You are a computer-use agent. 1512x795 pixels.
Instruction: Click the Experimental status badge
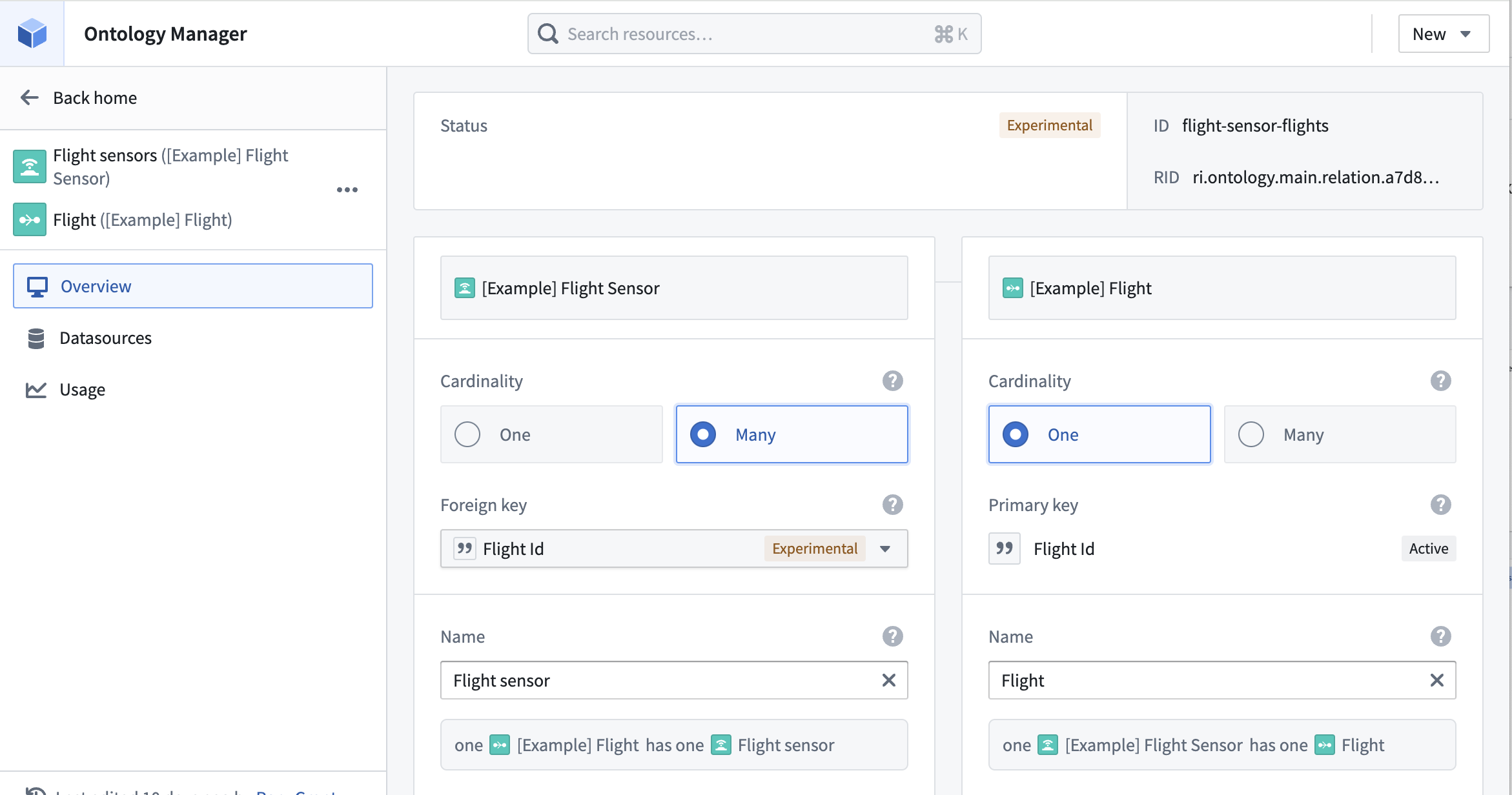click(x=1050, y=125)
